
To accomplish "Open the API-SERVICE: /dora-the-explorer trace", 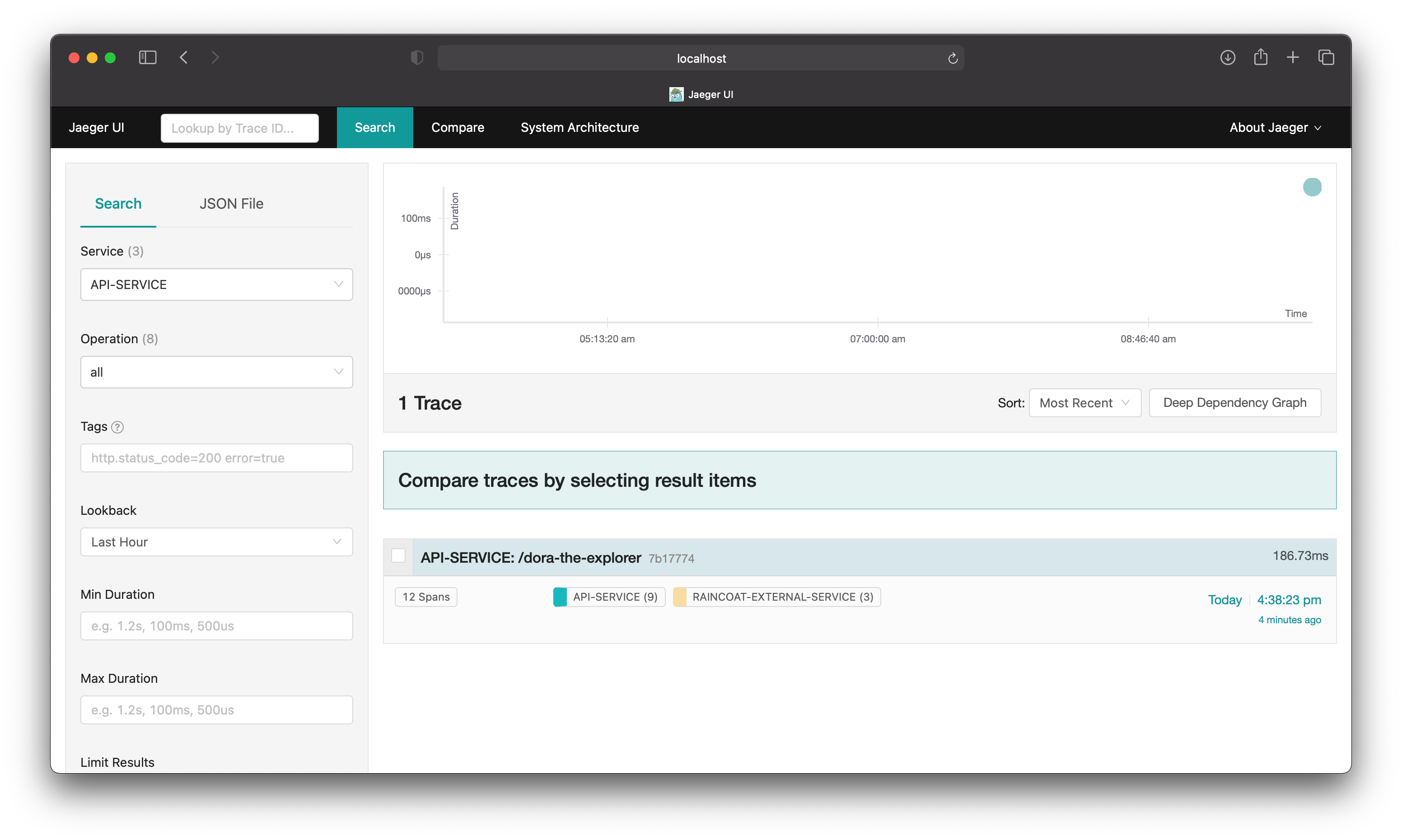I will pyautogui.click(x=530, y=557).
